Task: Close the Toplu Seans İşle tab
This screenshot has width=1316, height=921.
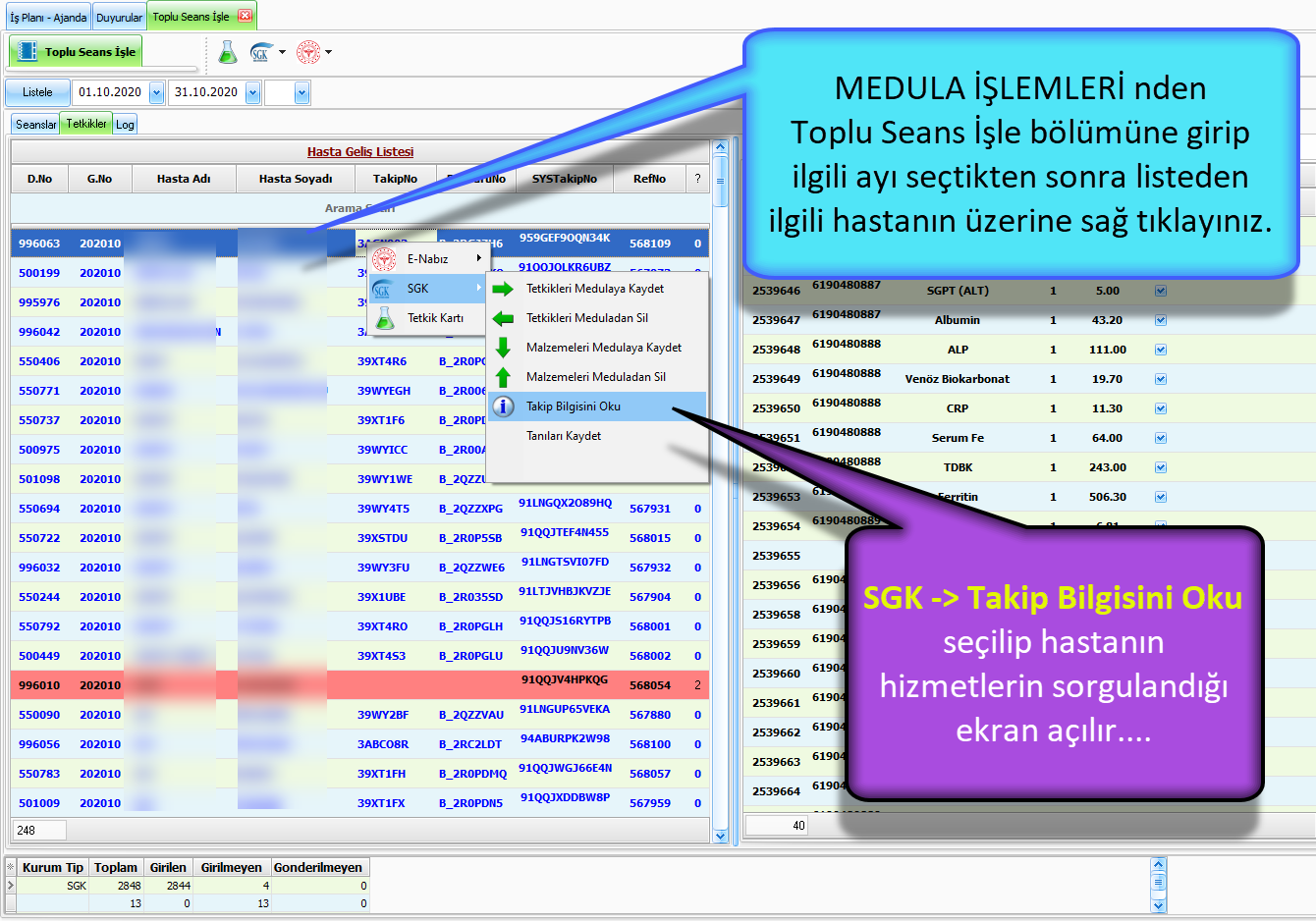Action: (x=245, y=16)
